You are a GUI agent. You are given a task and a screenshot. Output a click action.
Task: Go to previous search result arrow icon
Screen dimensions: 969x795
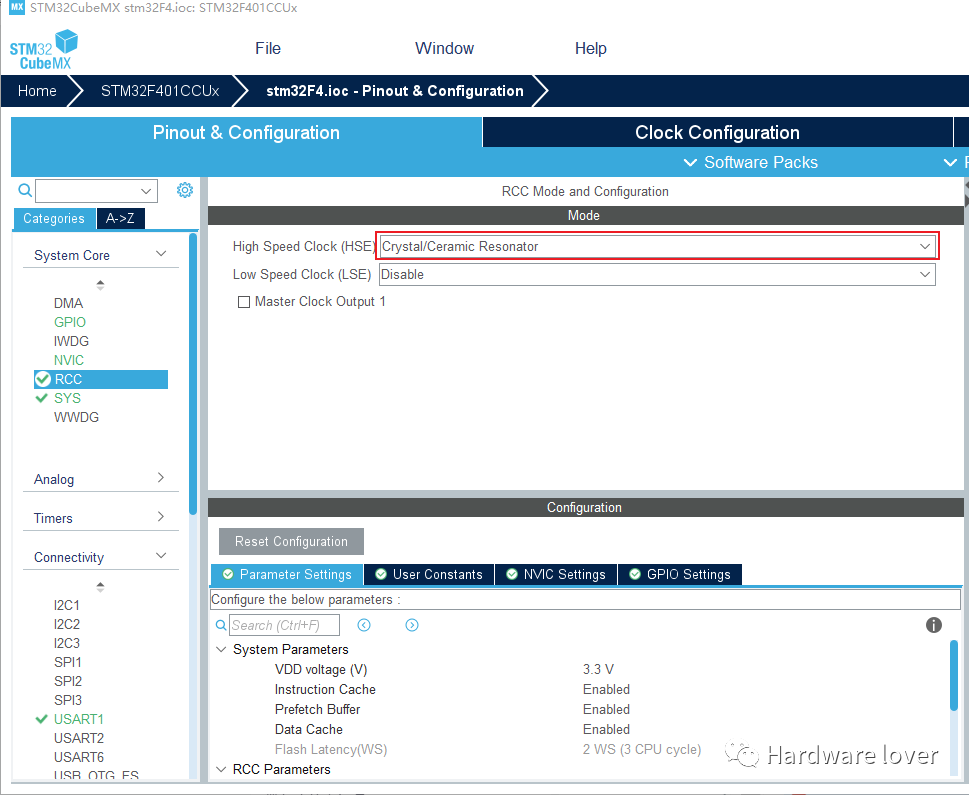(364, 625)
